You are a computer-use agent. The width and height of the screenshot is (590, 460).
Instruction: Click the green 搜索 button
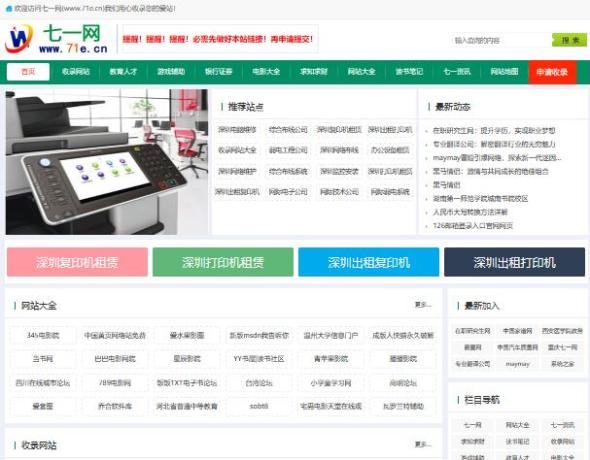coord(569,40)
